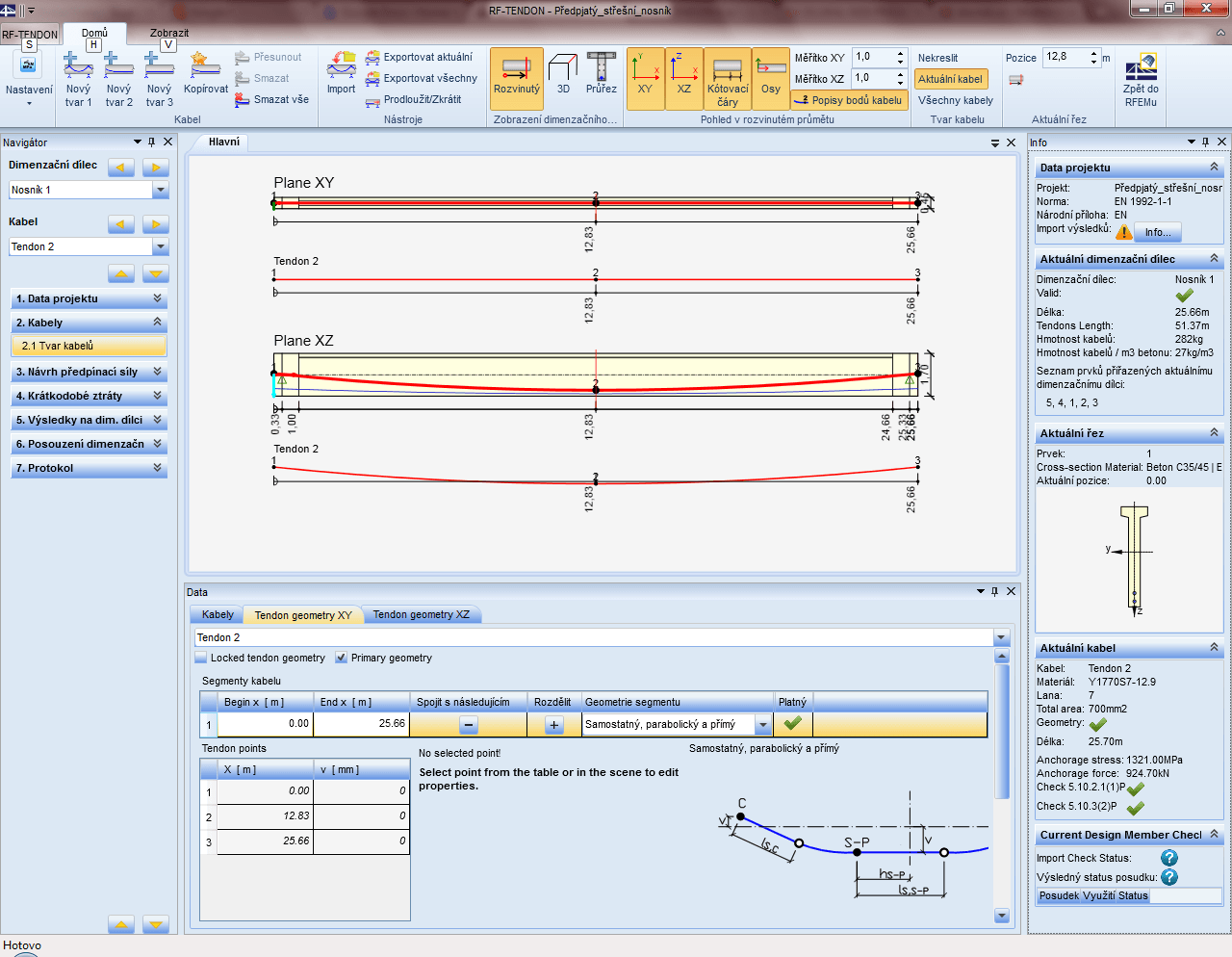This screenshot has width=1232, height=957.
Task: Toggle Rozvinutý display mode
Action: tap(517, 78)
